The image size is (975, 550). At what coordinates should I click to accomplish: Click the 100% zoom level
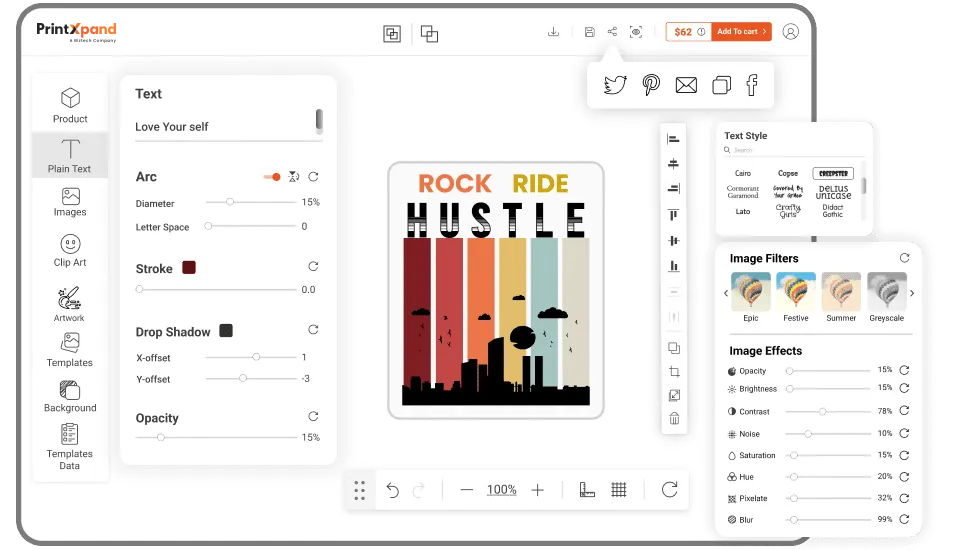click(x=502, y=490)
